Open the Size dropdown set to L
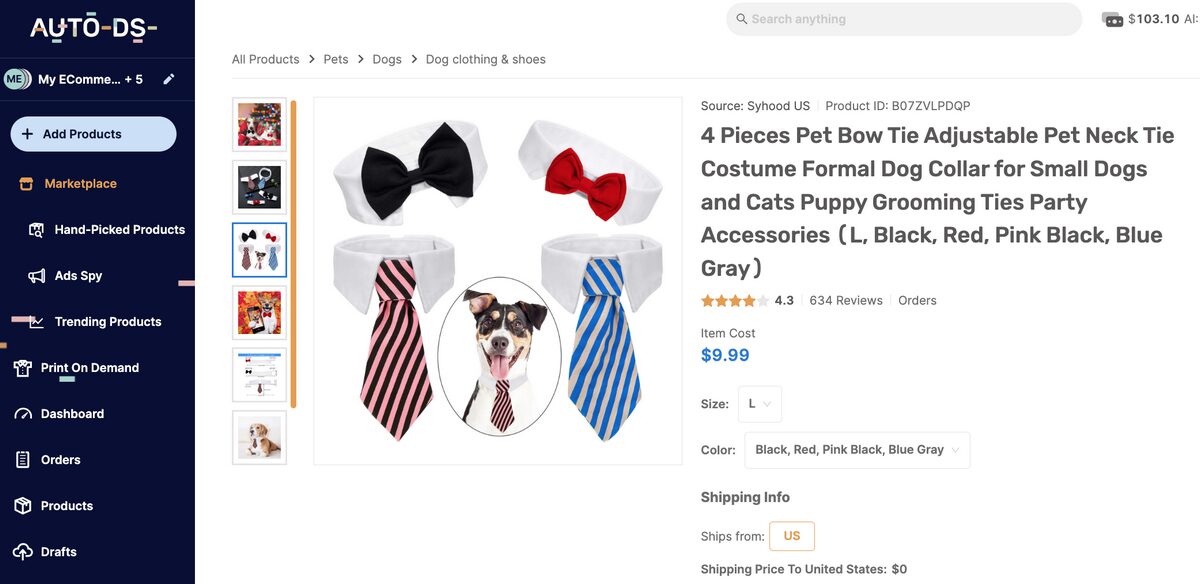1200x584 pixels. click(x=759, y=403)
